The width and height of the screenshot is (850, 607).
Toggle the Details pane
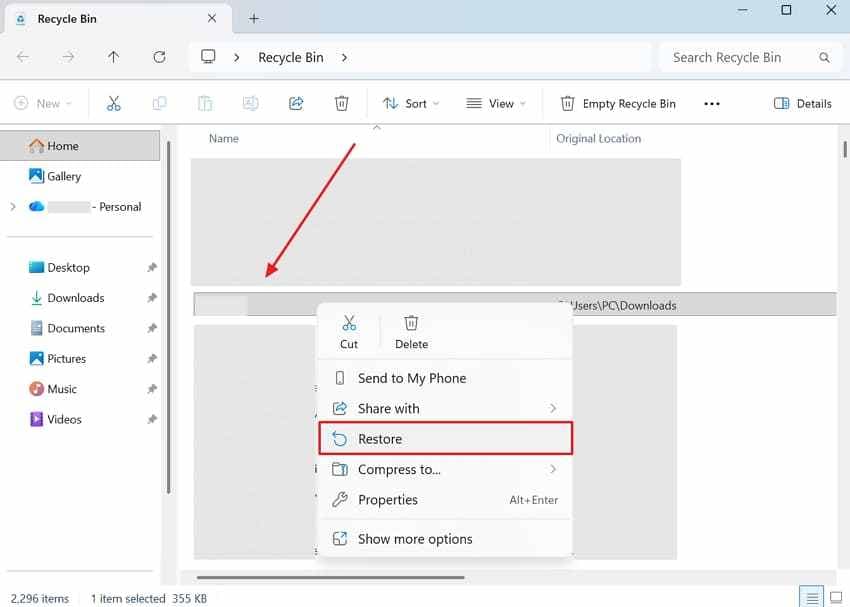(803, 104)
